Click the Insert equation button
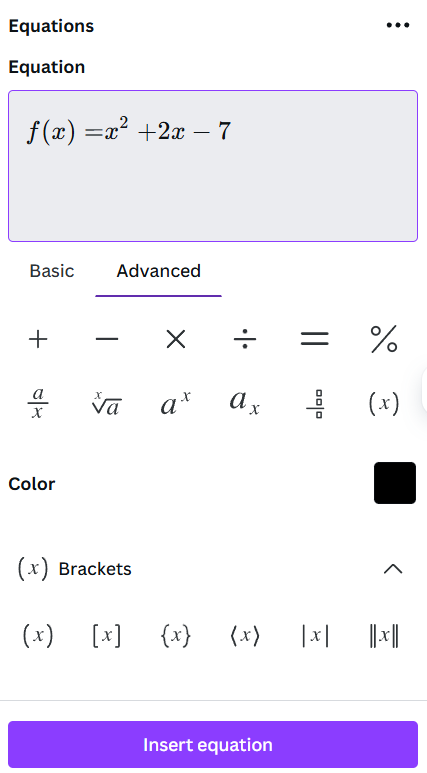This screenshot has width=427, height=773. 213,744
